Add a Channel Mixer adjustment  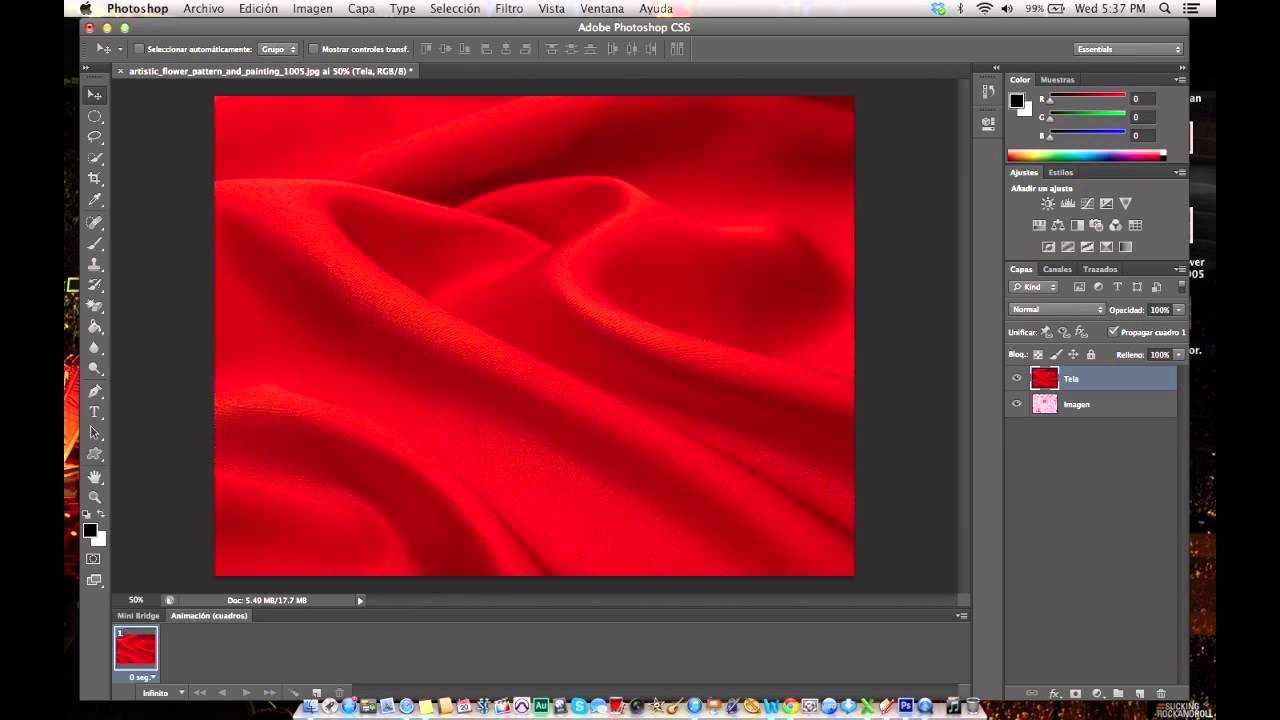click(1116, 226)
